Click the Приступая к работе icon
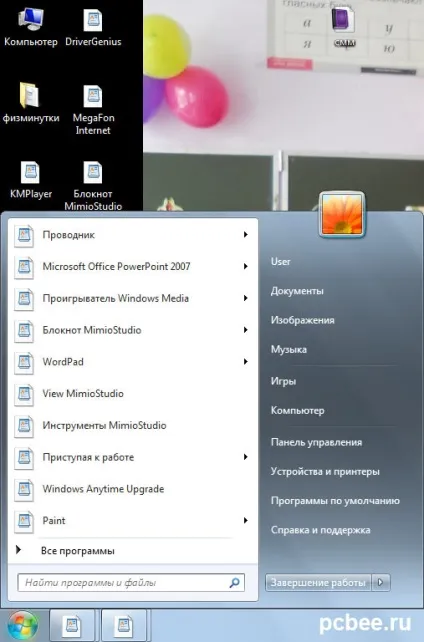 click(x=24, y=458)
